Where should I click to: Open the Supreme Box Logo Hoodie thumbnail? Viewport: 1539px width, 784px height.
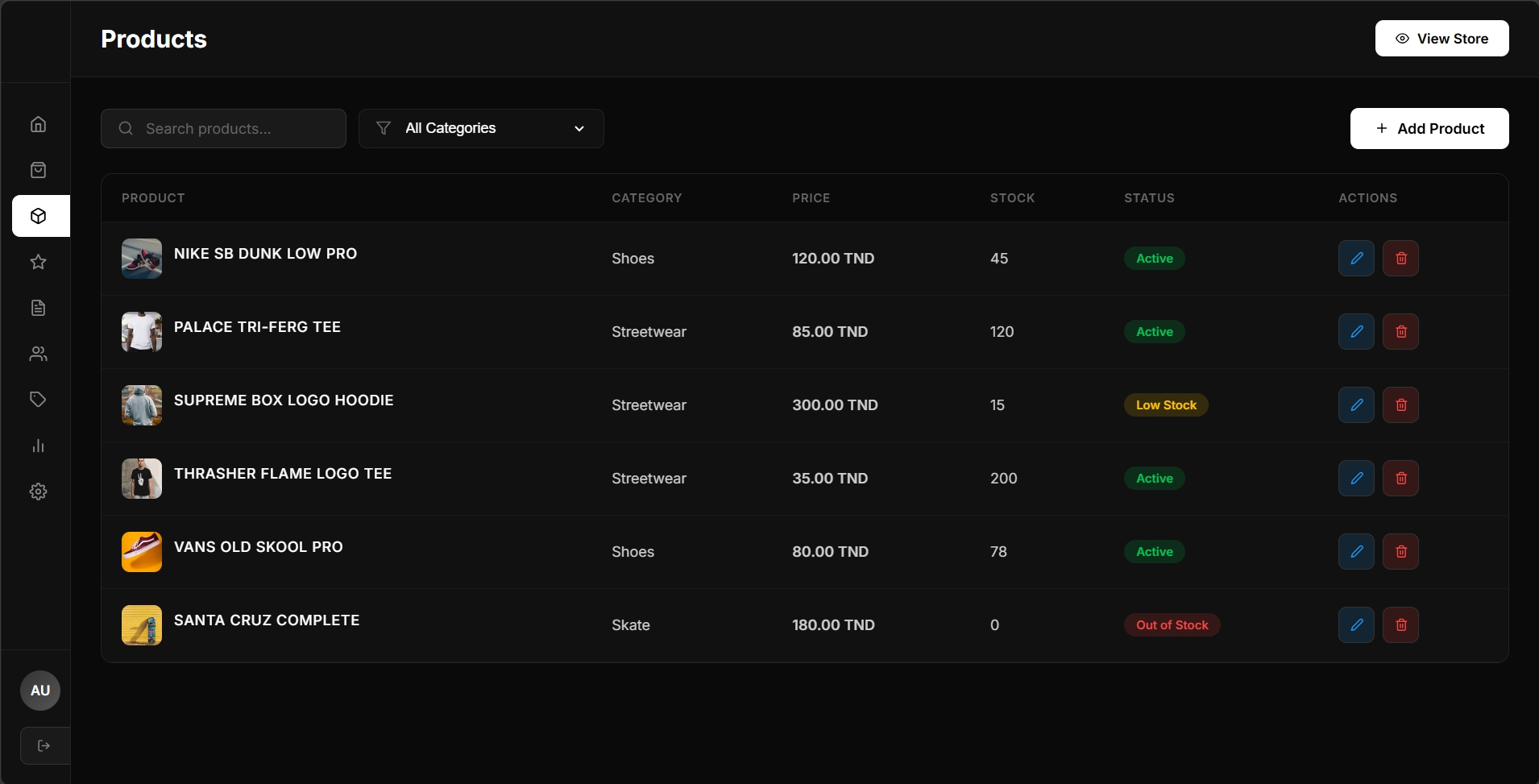pyautogui.click(x=142, y=405)
